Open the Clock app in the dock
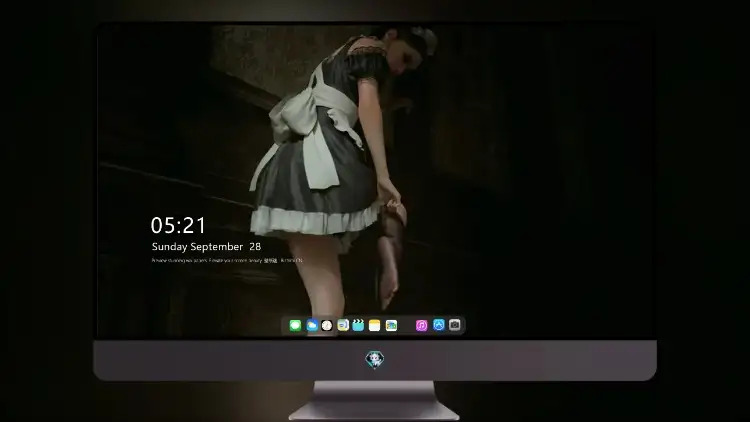Viewport: 750px width, 422px height. click(327, 325)
